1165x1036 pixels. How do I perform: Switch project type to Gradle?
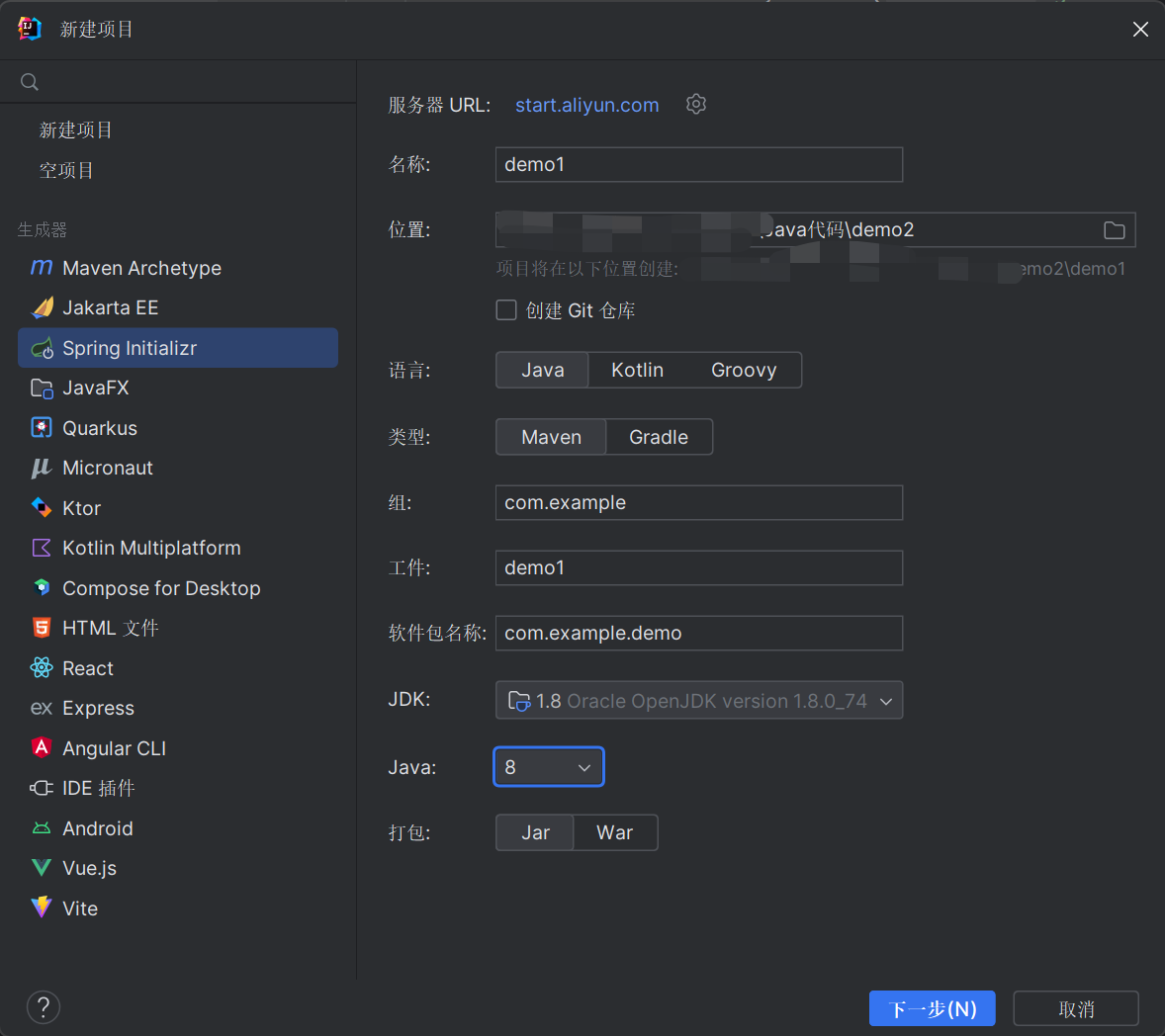click(x=658, y=437)
